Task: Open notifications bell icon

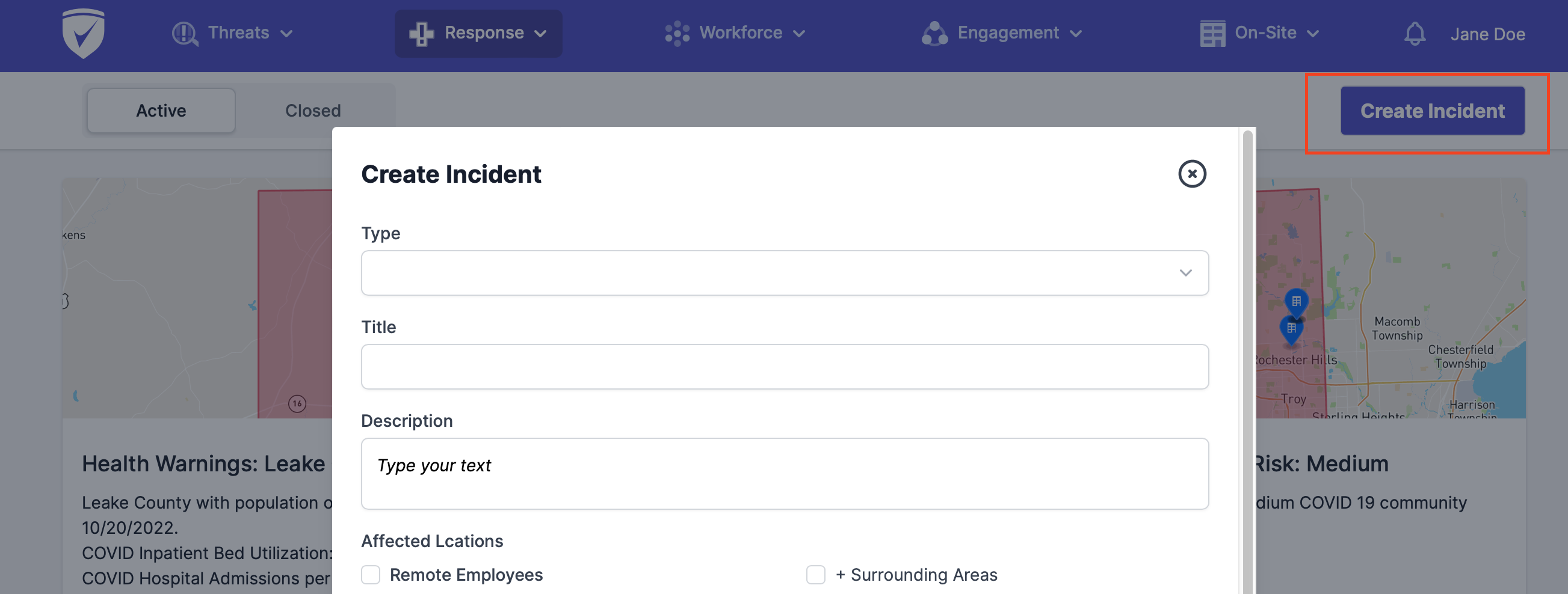Action: point(1415,34)
